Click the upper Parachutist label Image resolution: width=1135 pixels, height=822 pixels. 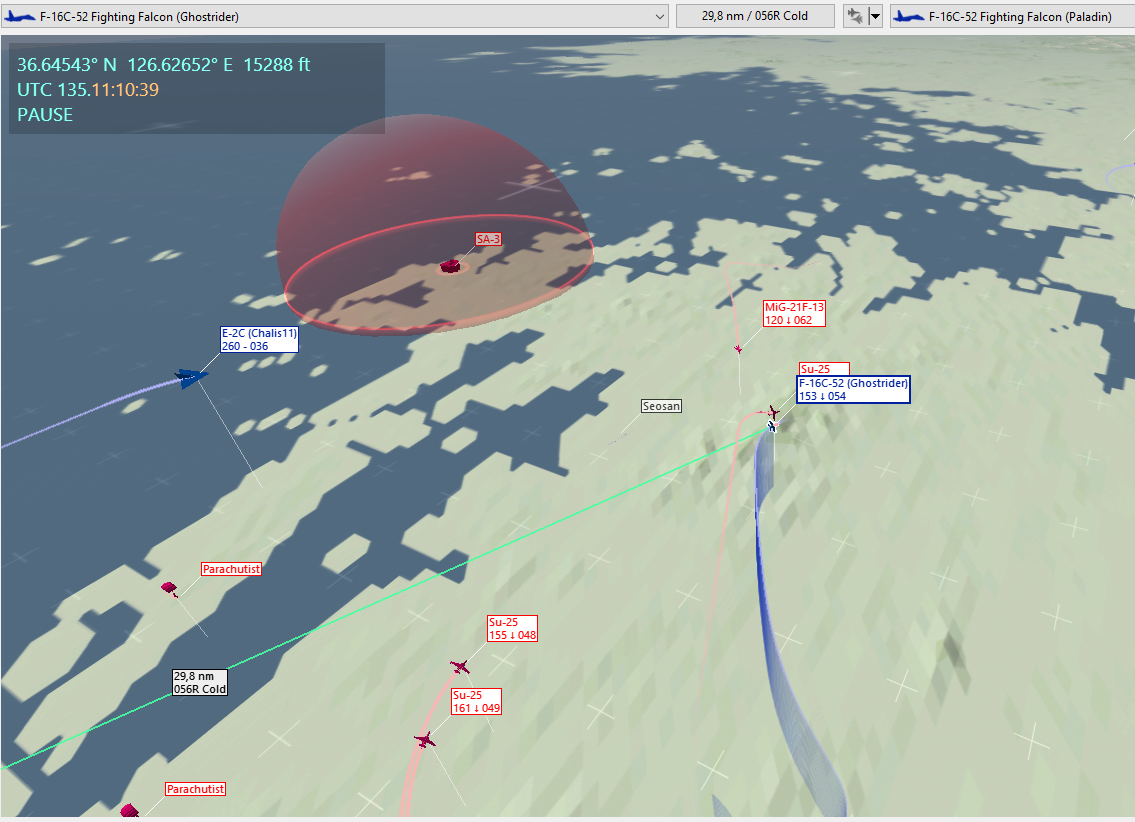click(231, 569)
